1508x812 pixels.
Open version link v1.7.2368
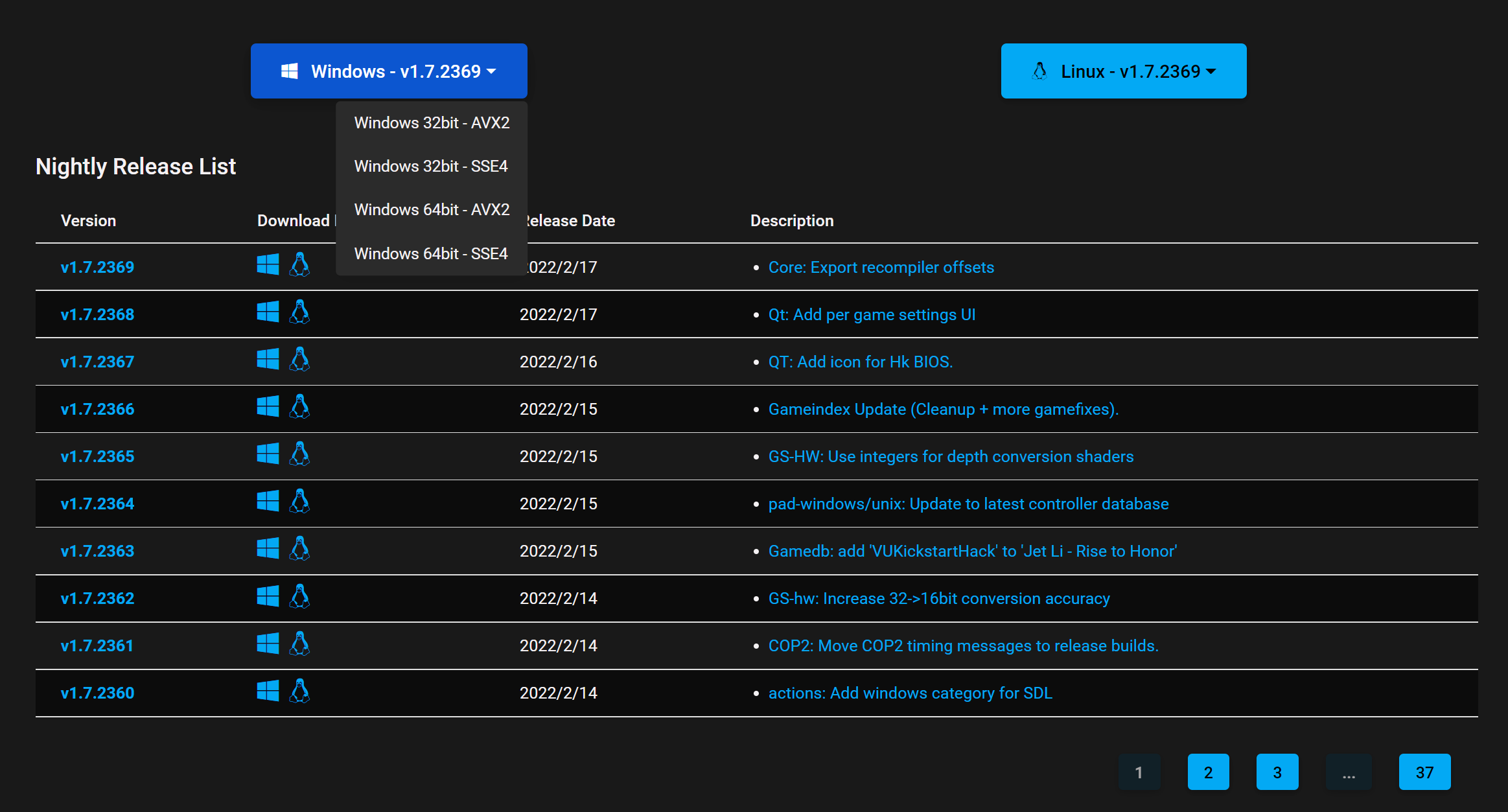[97, 314]
